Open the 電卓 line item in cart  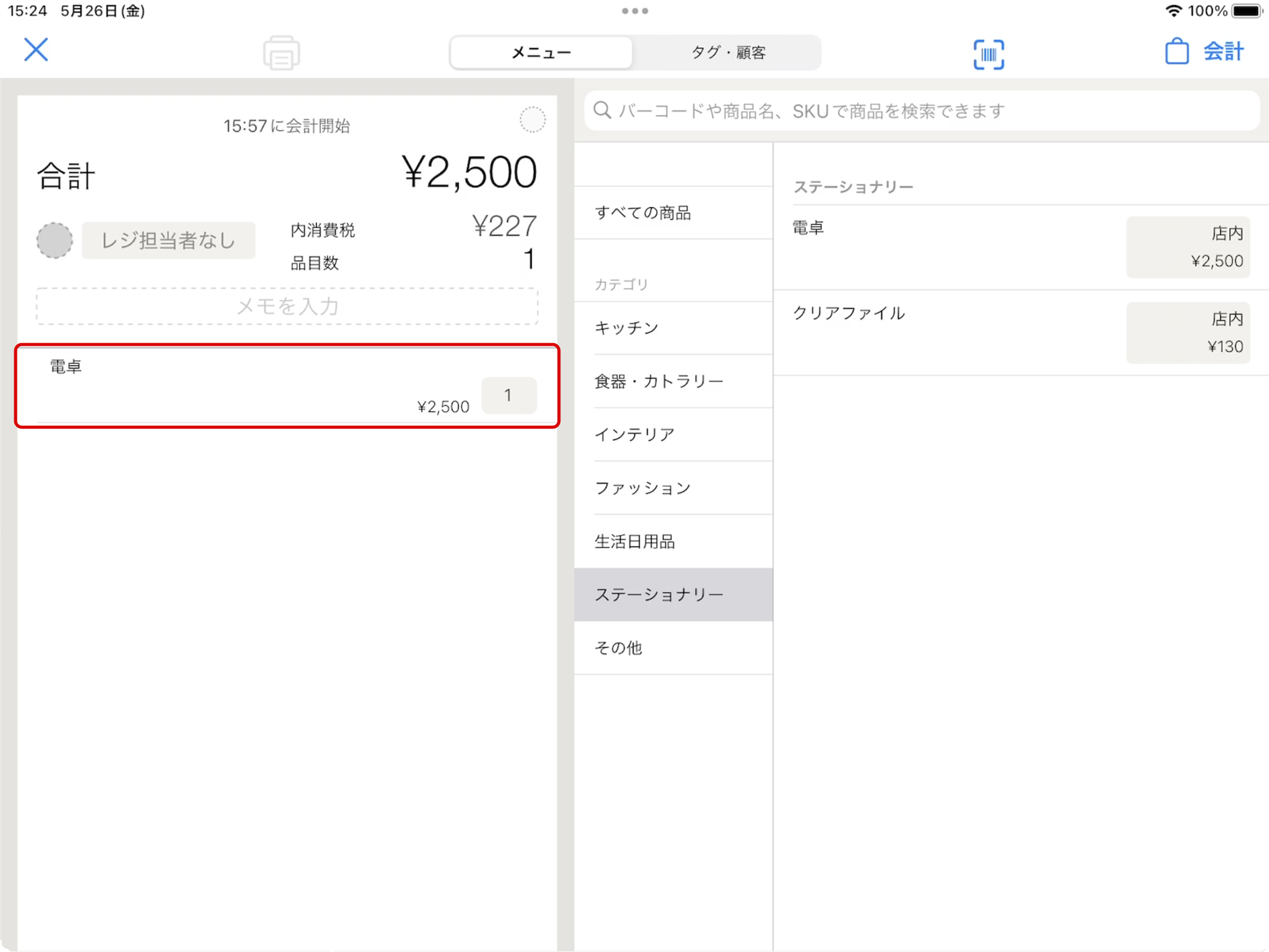click(x=287, y=386)
